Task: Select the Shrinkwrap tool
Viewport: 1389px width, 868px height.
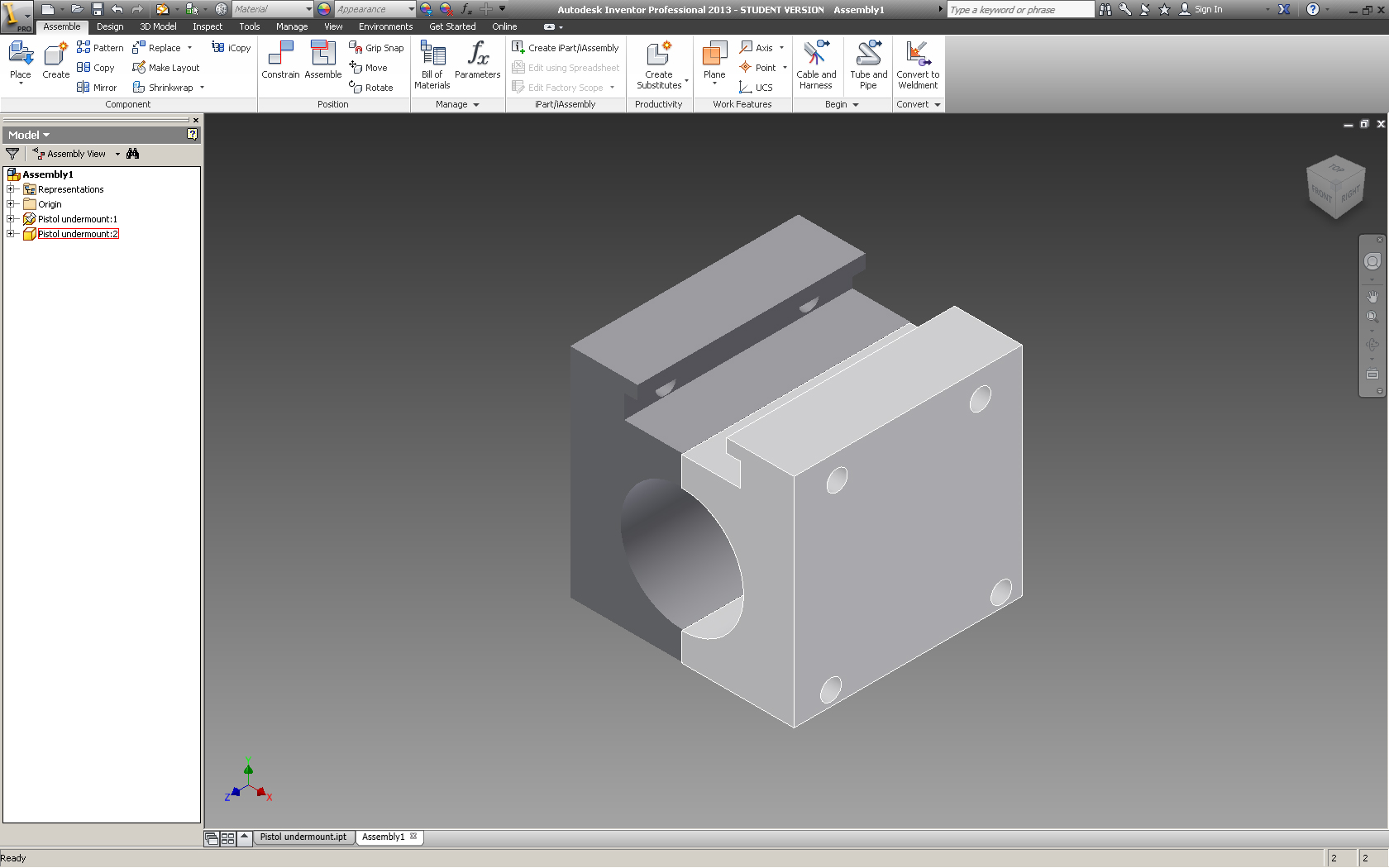Action: [x=164, y=88]
